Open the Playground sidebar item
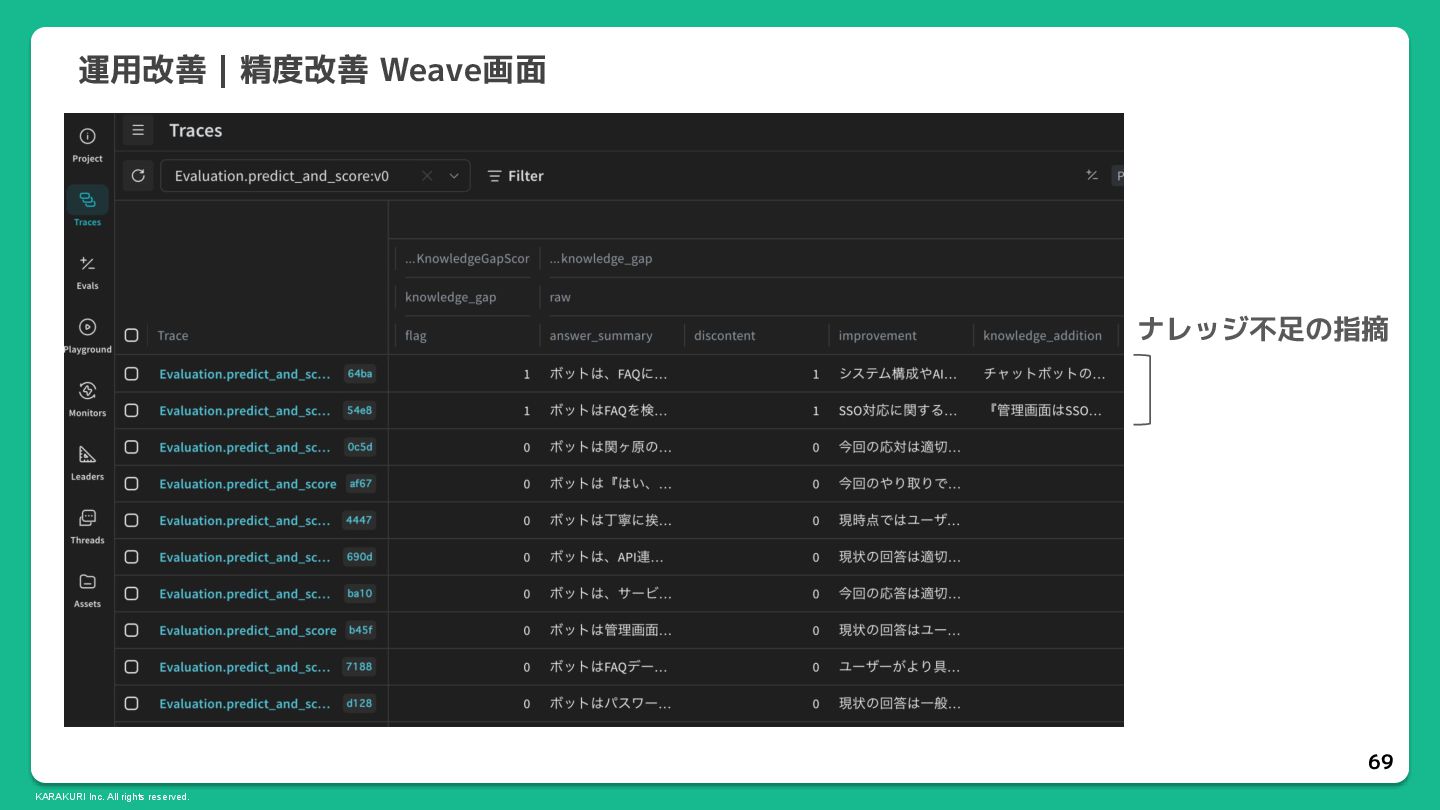 click(88, 335)
